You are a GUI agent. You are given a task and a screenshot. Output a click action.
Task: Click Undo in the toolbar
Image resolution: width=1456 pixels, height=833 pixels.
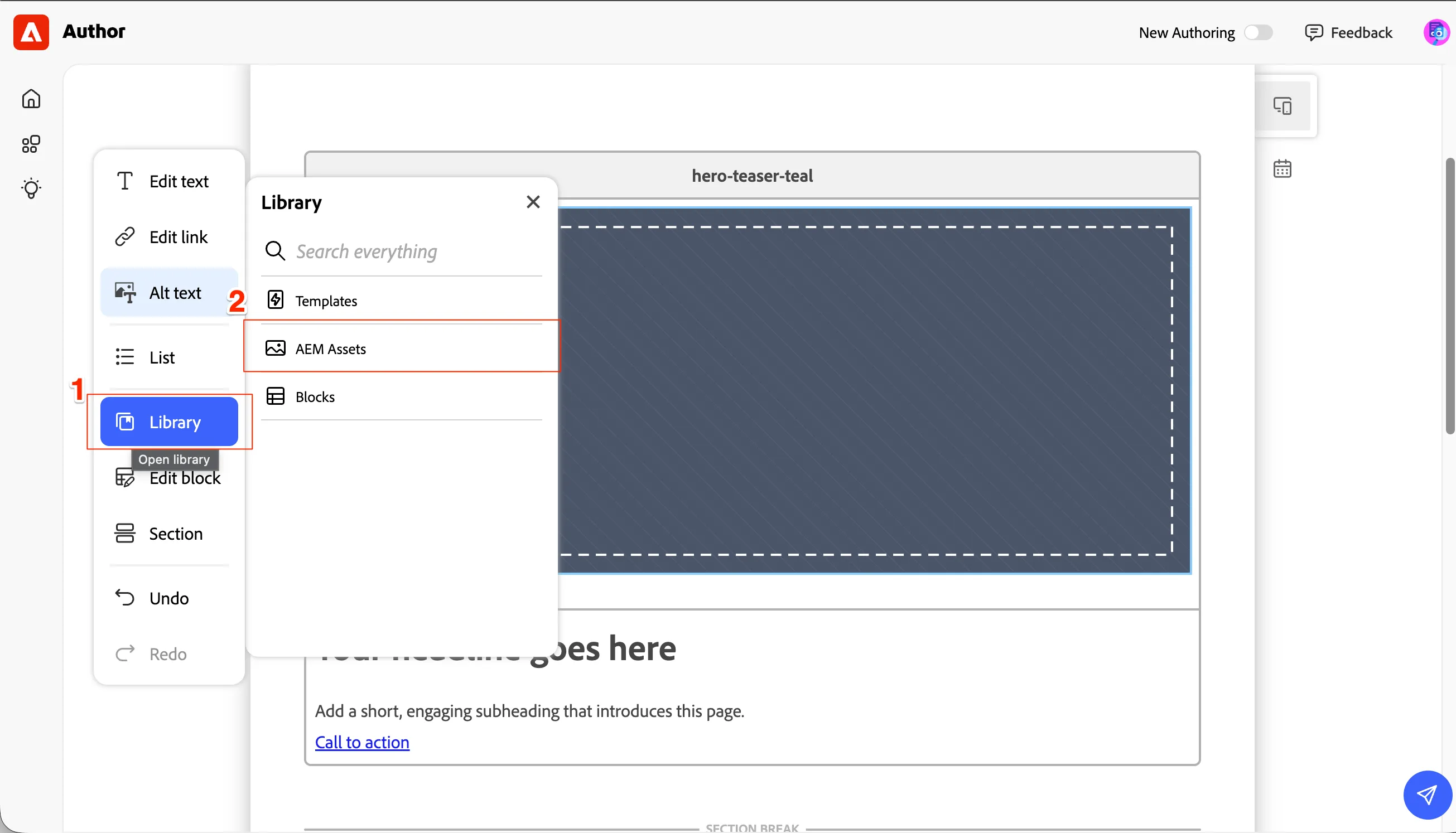click(169, 598)
